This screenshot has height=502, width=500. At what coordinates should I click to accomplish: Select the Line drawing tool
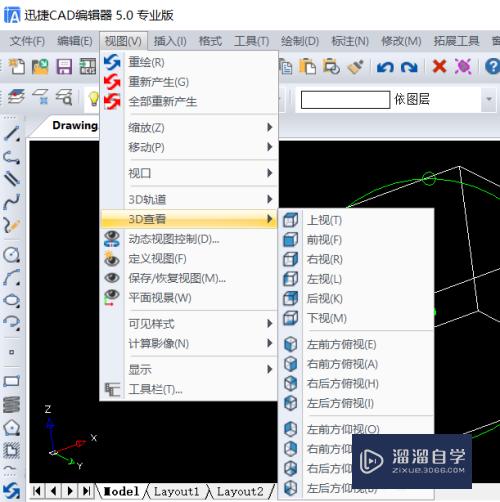[x=12, y=133]
